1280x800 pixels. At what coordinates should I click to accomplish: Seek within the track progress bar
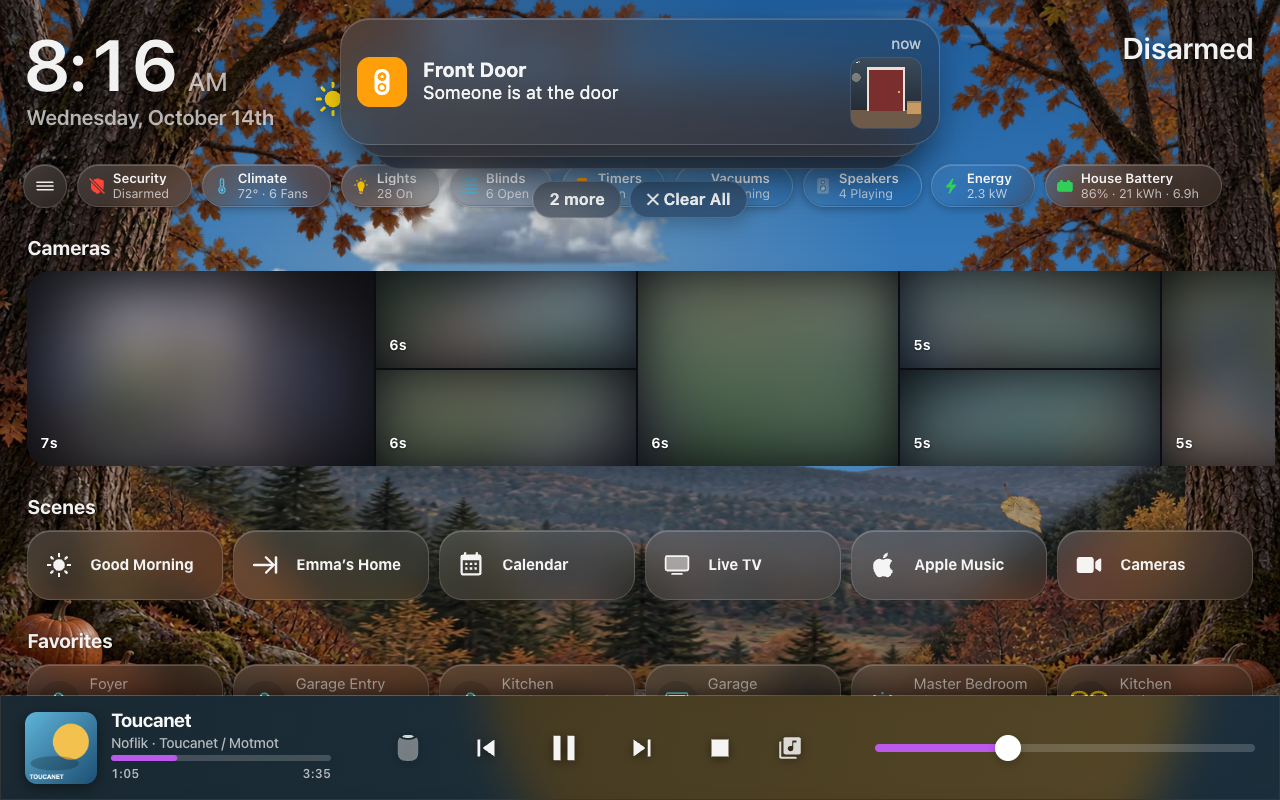click(221, 758)
